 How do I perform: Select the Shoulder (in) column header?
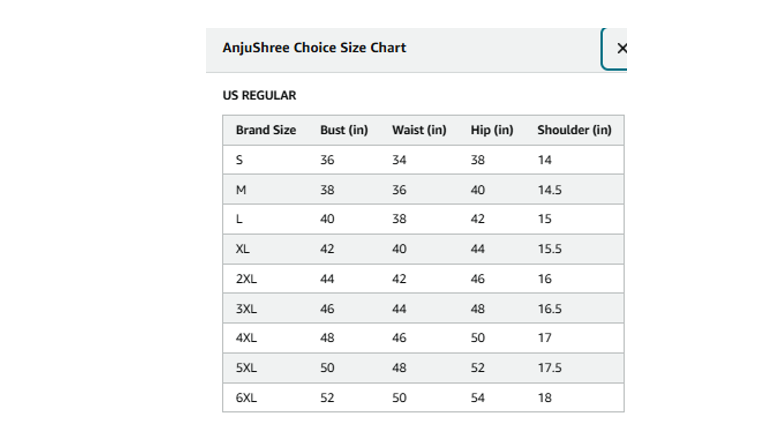[574, 130]
